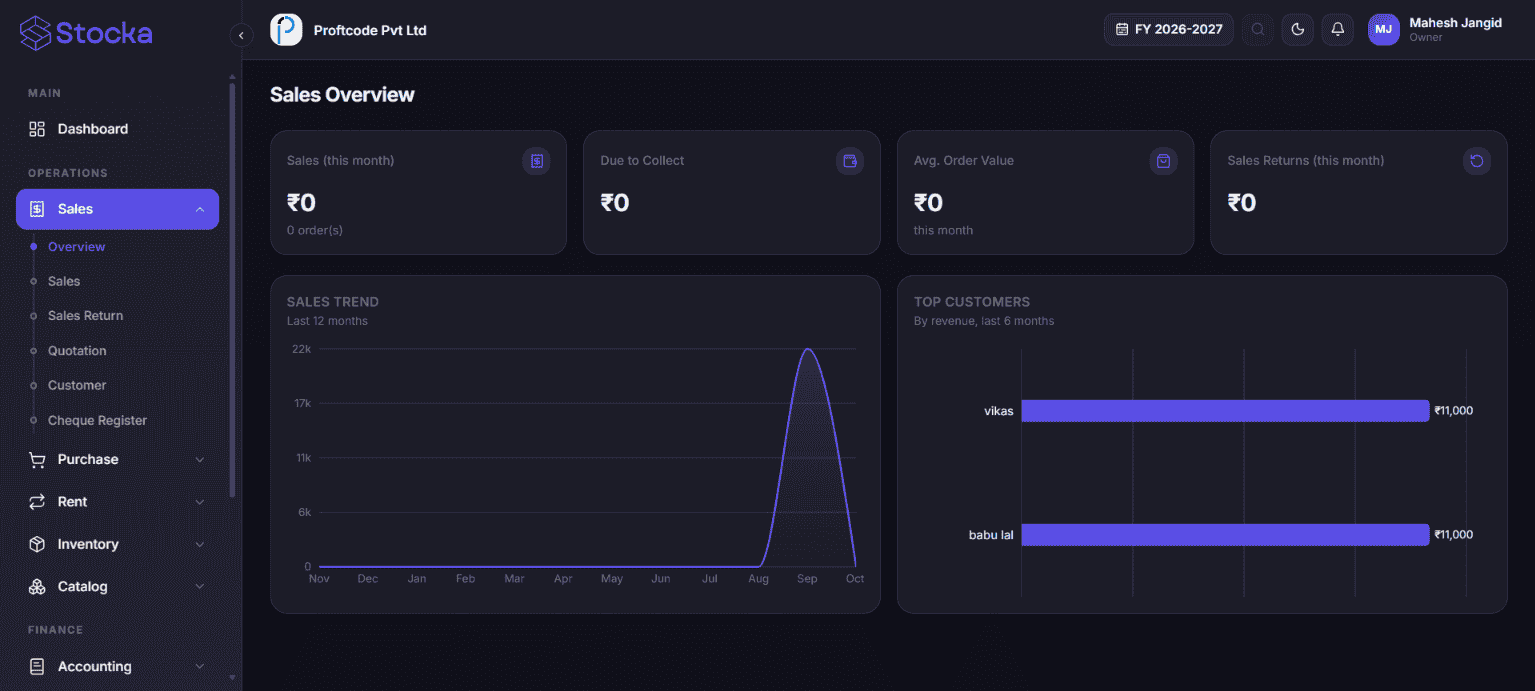The width and height of the screenshot is (1535, 691).
Task: Click the babu lal revenue bar
Action: [x=1225, y=535]
